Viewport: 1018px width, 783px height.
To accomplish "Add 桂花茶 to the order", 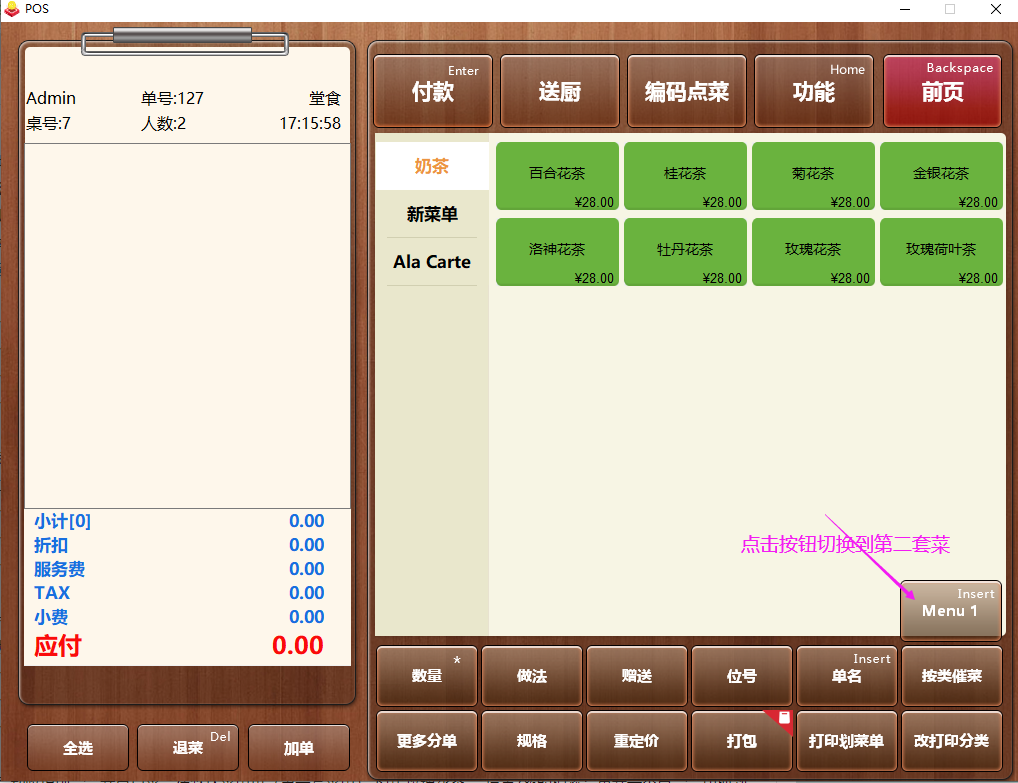I will 685,176.
